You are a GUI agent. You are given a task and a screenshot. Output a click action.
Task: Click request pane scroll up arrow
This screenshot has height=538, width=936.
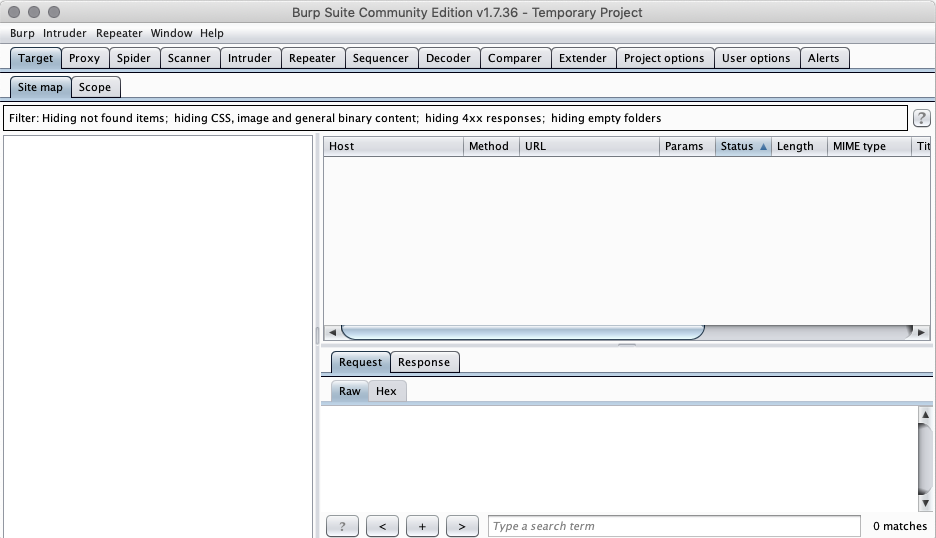pos(925,414)
